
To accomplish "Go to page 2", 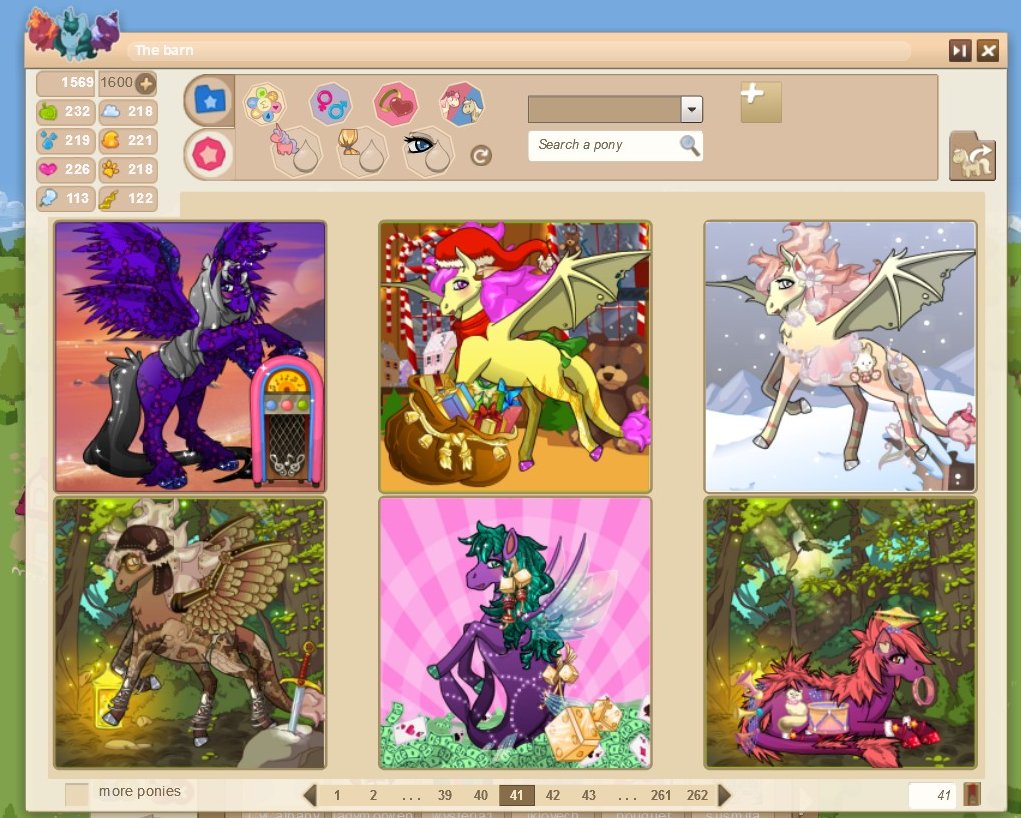I will coord(373,795).
